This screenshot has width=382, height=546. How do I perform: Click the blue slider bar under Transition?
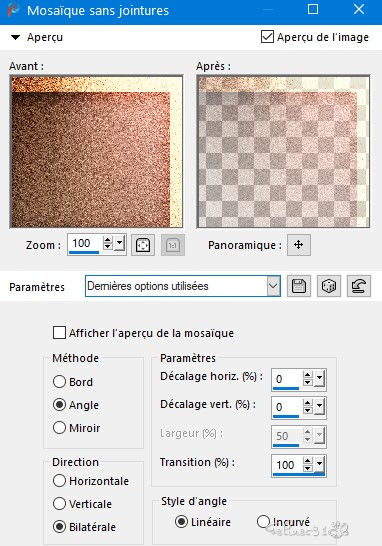(299, 474)
